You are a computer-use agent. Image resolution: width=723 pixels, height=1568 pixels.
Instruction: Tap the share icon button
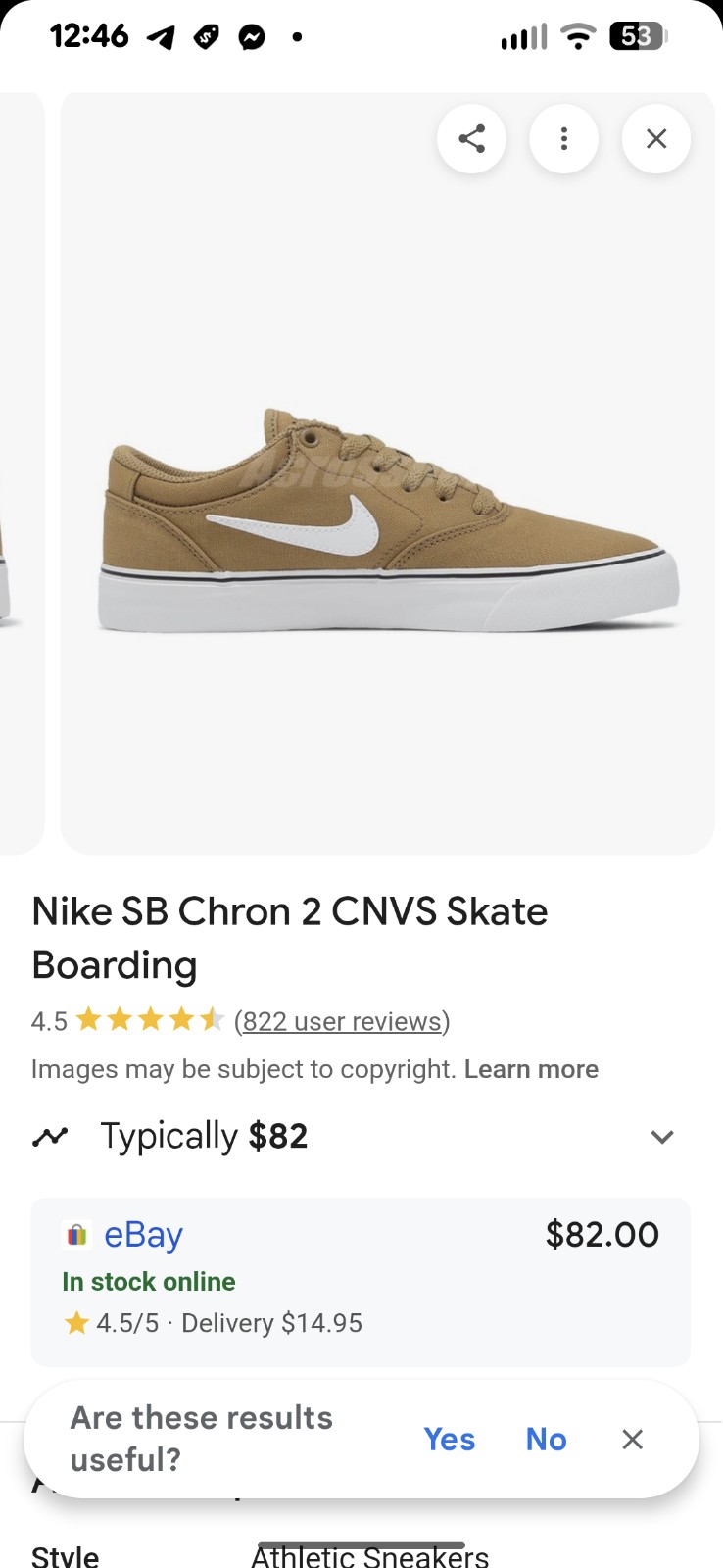[x=471, y=139]
